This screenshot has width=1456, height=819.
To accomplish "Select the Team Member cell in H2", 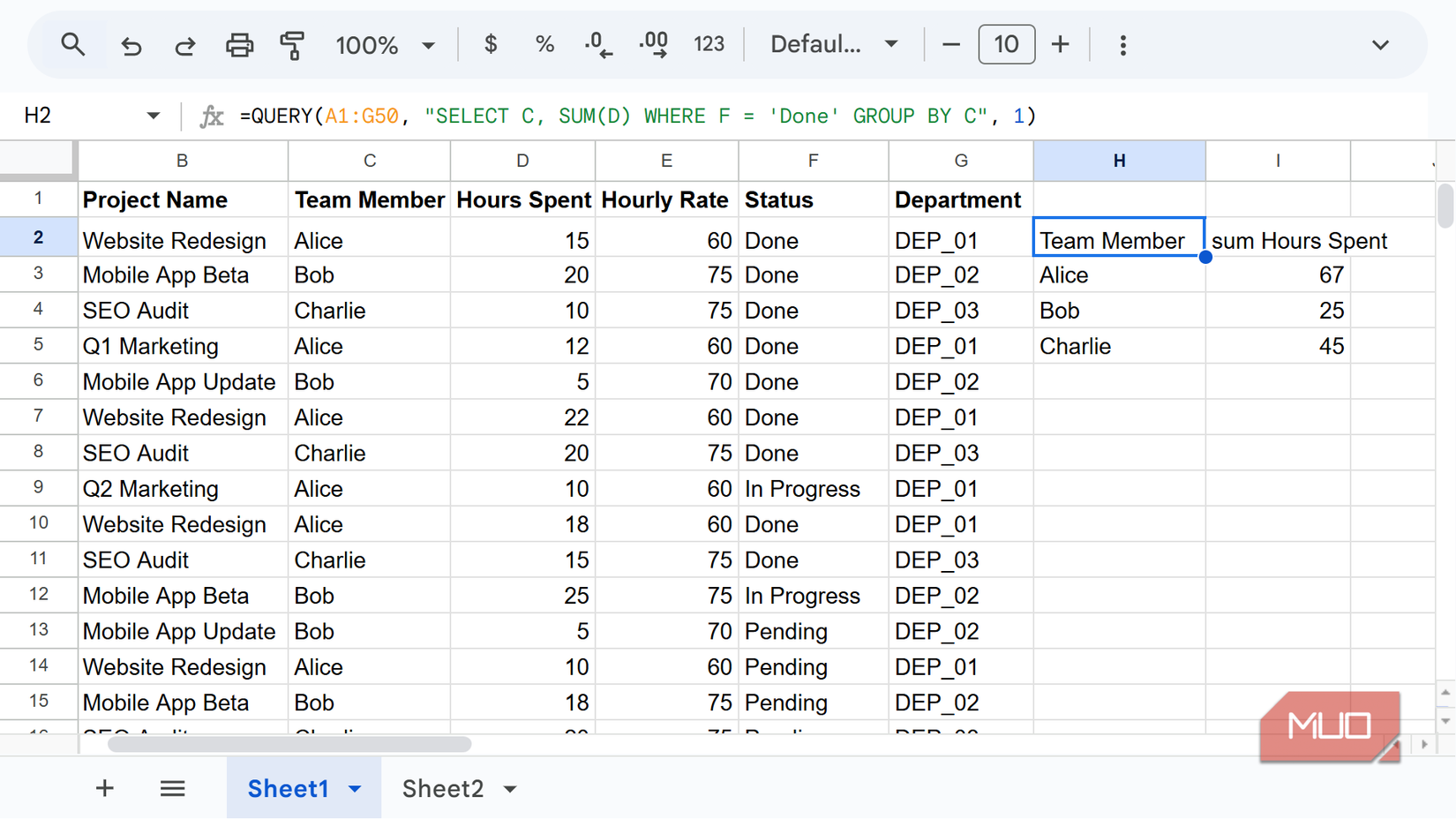I will pyautogui.click(x=1119, y=238).
